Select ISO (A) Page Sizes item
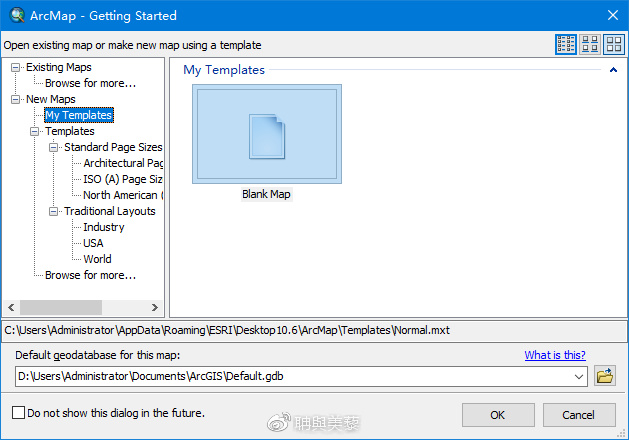 click(123, 179)
